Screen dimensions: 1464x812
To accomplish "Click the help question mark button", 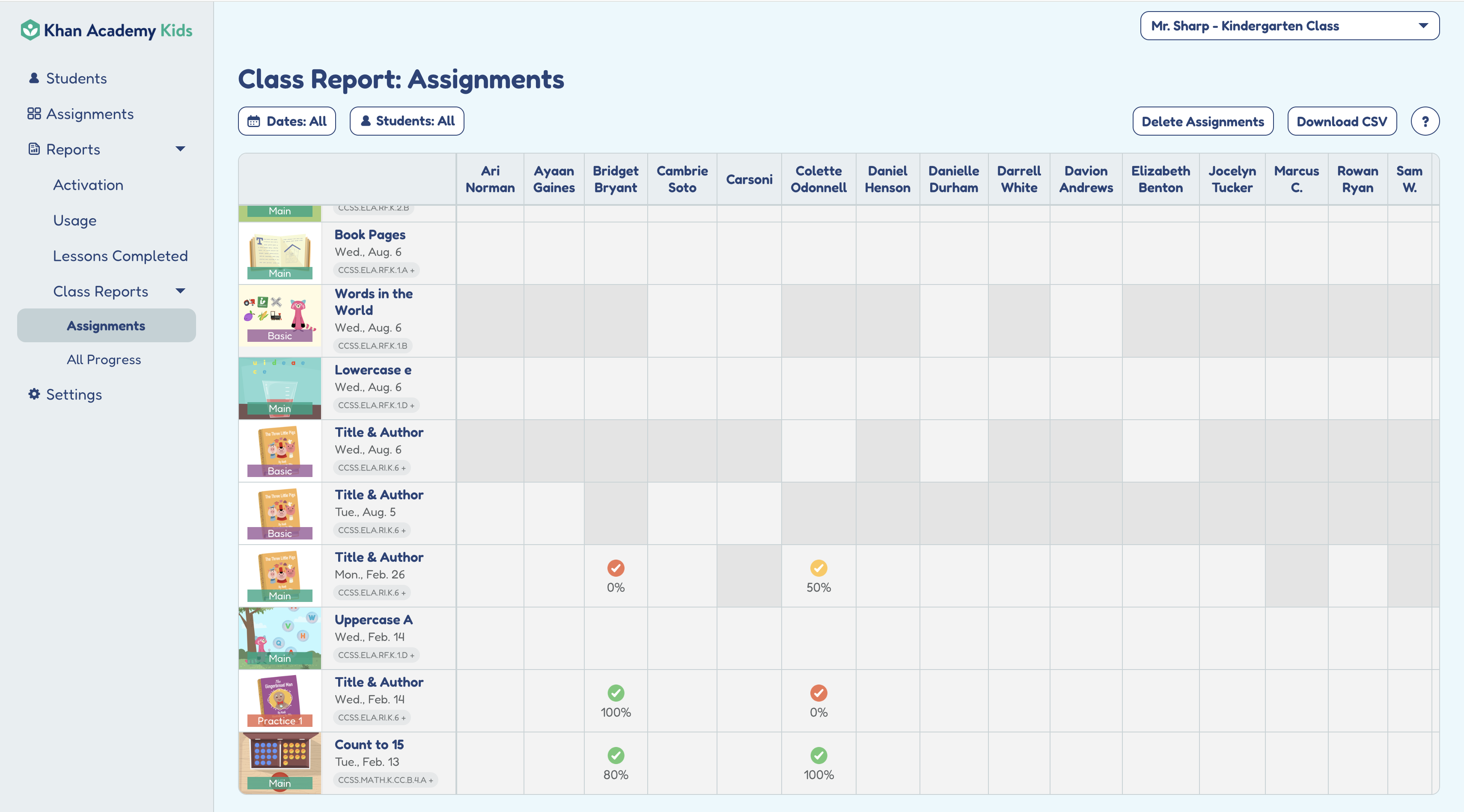I will 1424,122.
